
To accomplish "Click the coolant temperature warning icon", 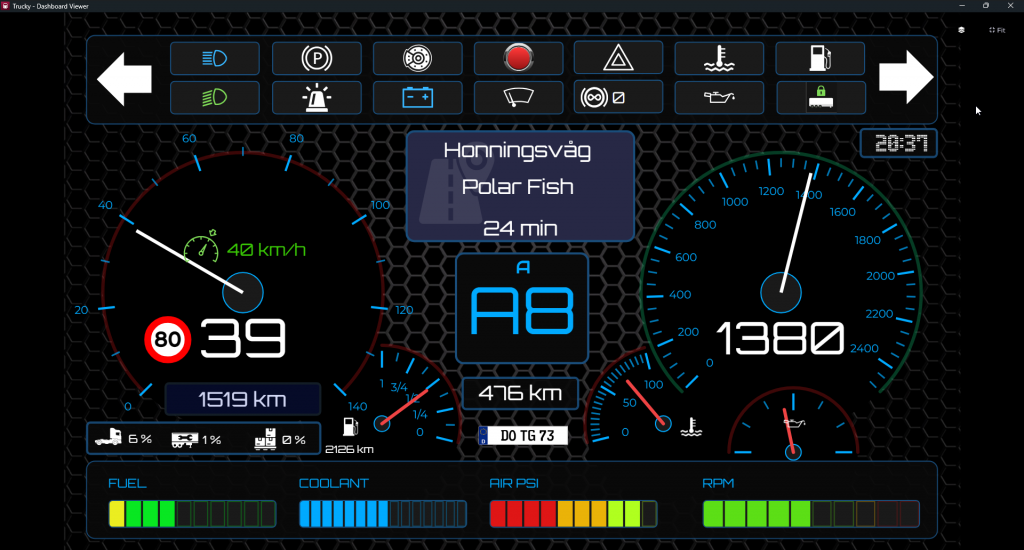I will pyautogui.click(x=720, y=59).
